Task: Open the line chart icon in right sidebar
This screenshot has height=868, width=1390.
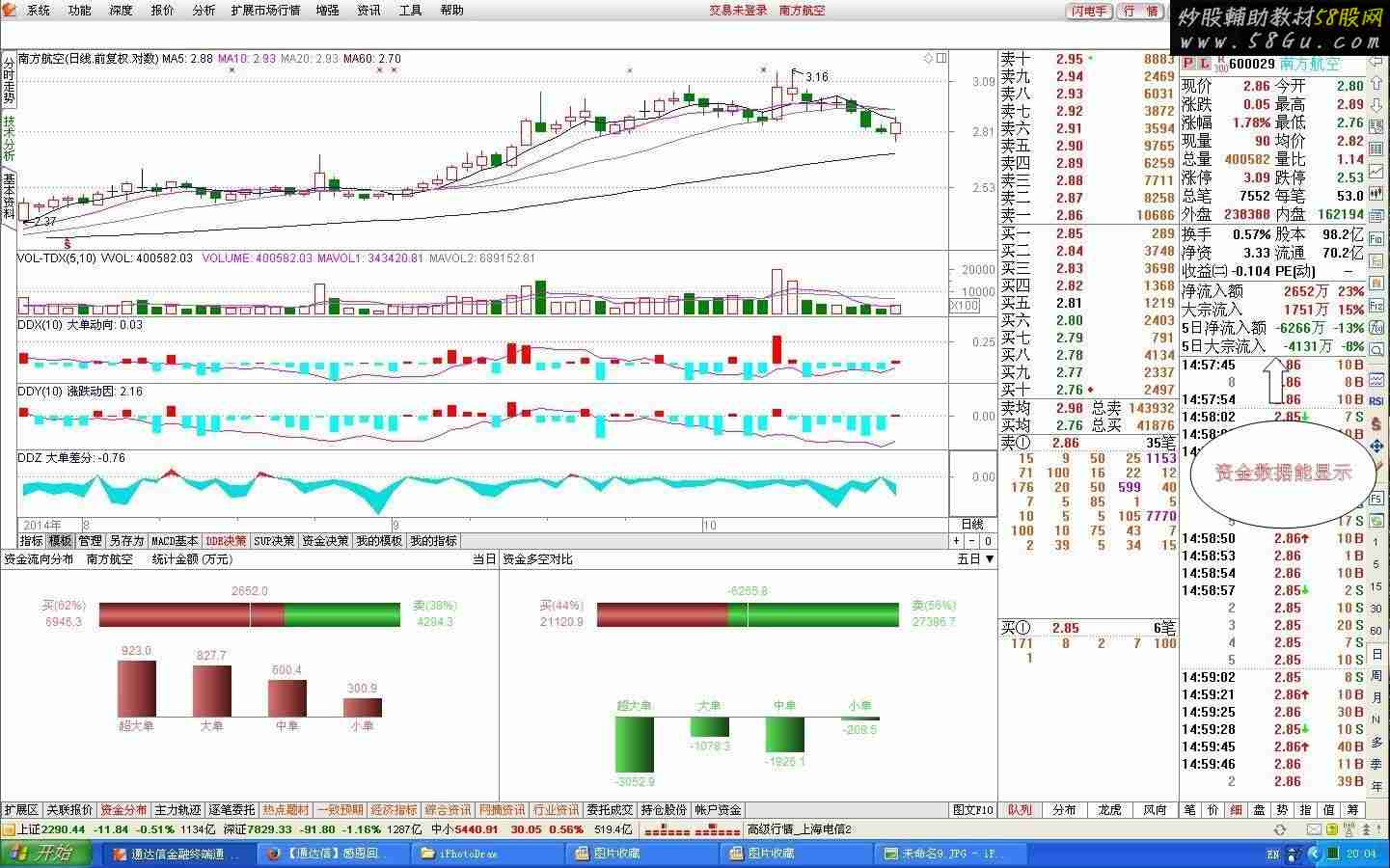Action: (1377, 172)
